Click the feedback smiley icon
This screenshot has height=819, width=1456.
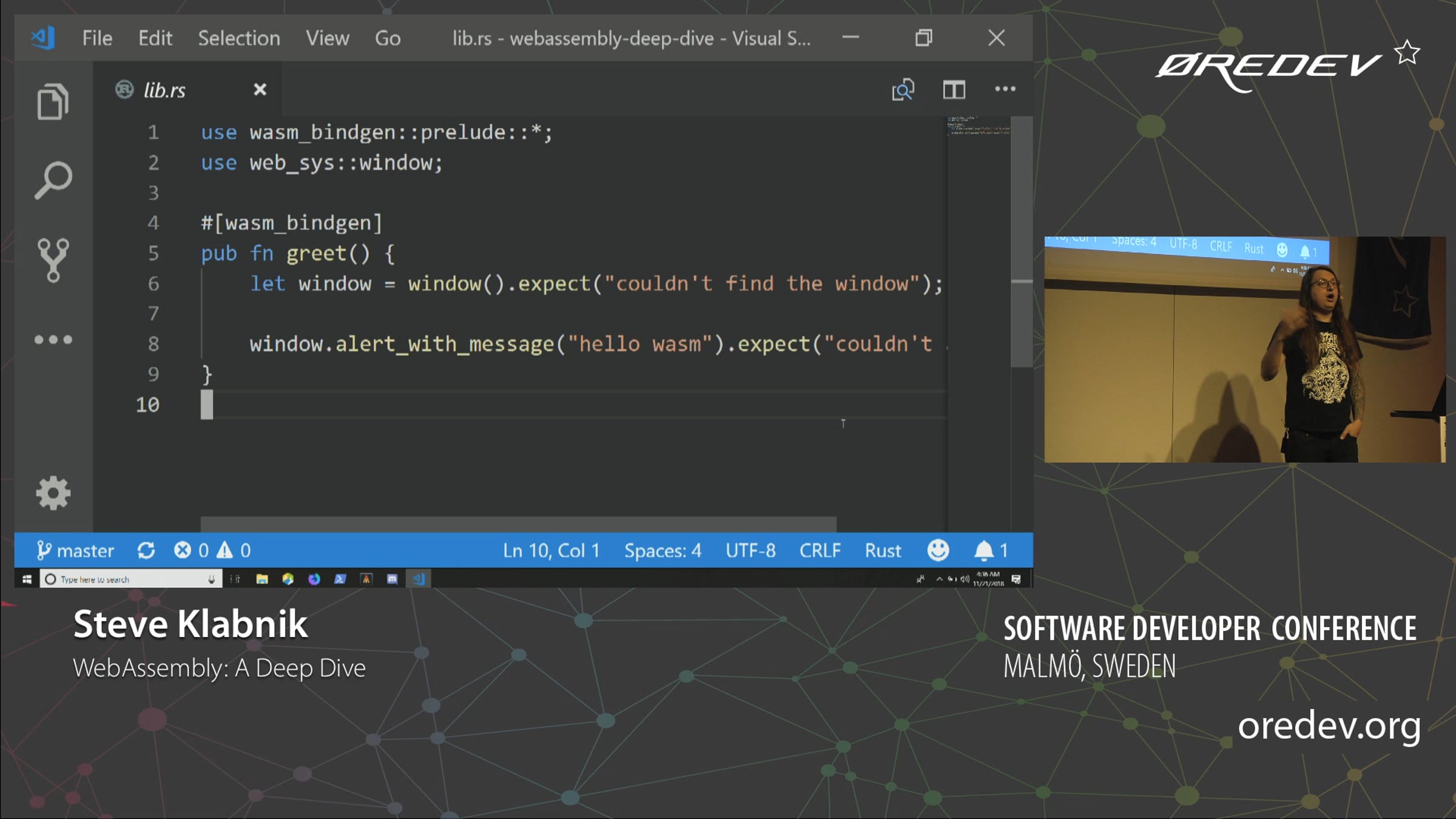938,550
